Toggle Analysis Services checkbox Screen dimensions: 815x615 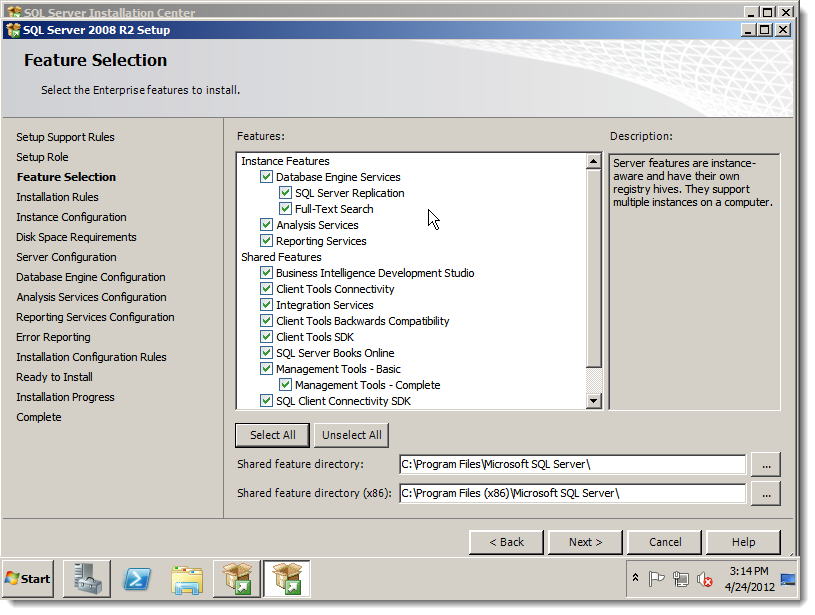(x=266, y=225)
